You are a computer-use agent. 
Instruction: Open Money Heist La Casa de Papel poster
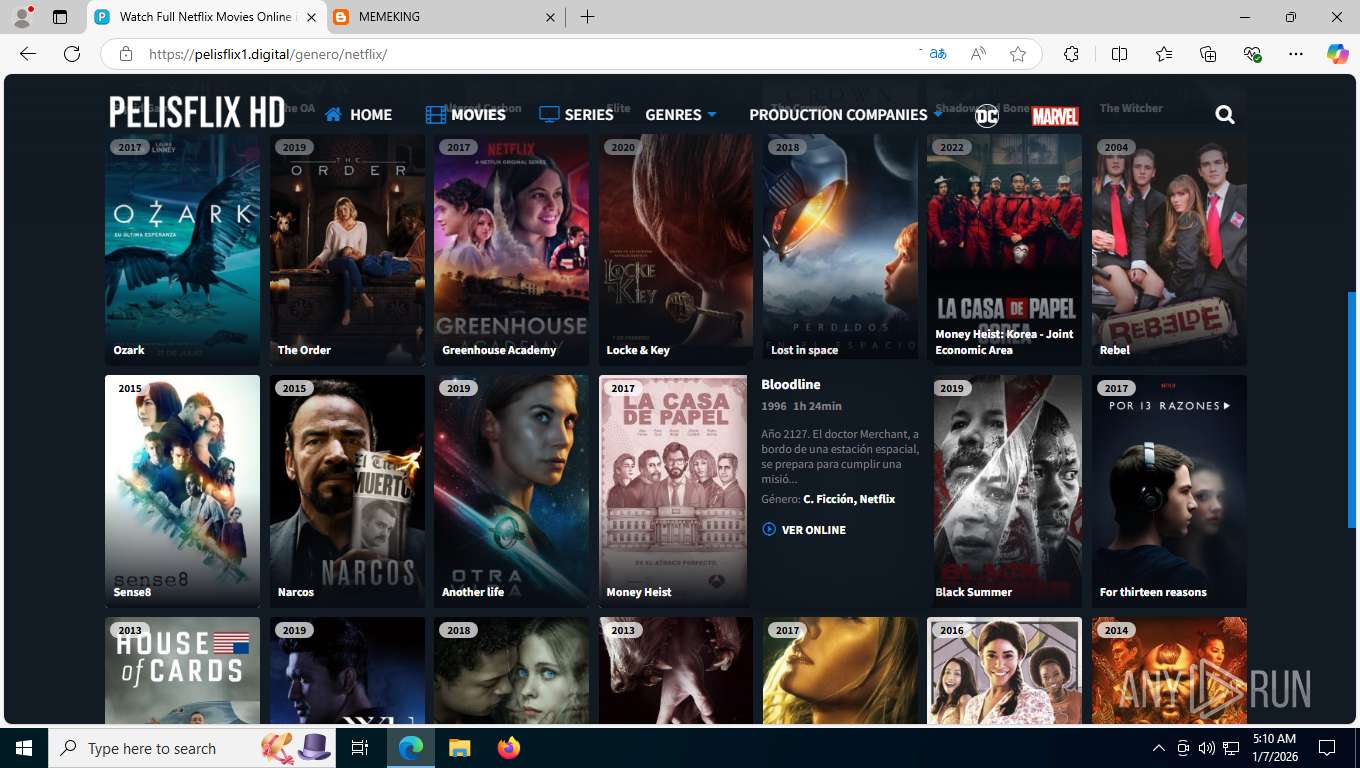click(673, 491)
